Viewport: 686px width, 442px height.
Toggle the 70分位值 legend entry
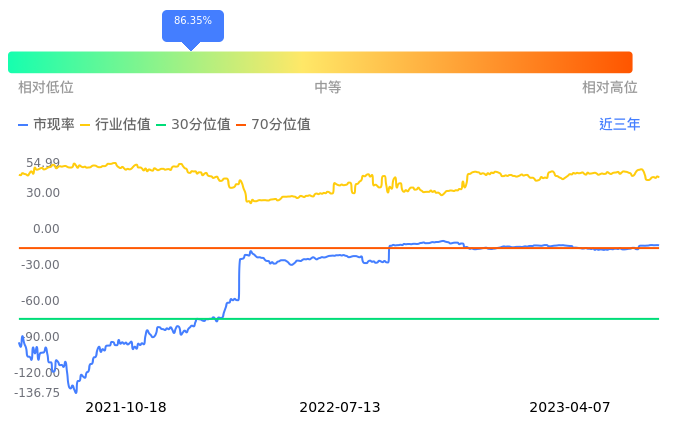coord(273,125)
